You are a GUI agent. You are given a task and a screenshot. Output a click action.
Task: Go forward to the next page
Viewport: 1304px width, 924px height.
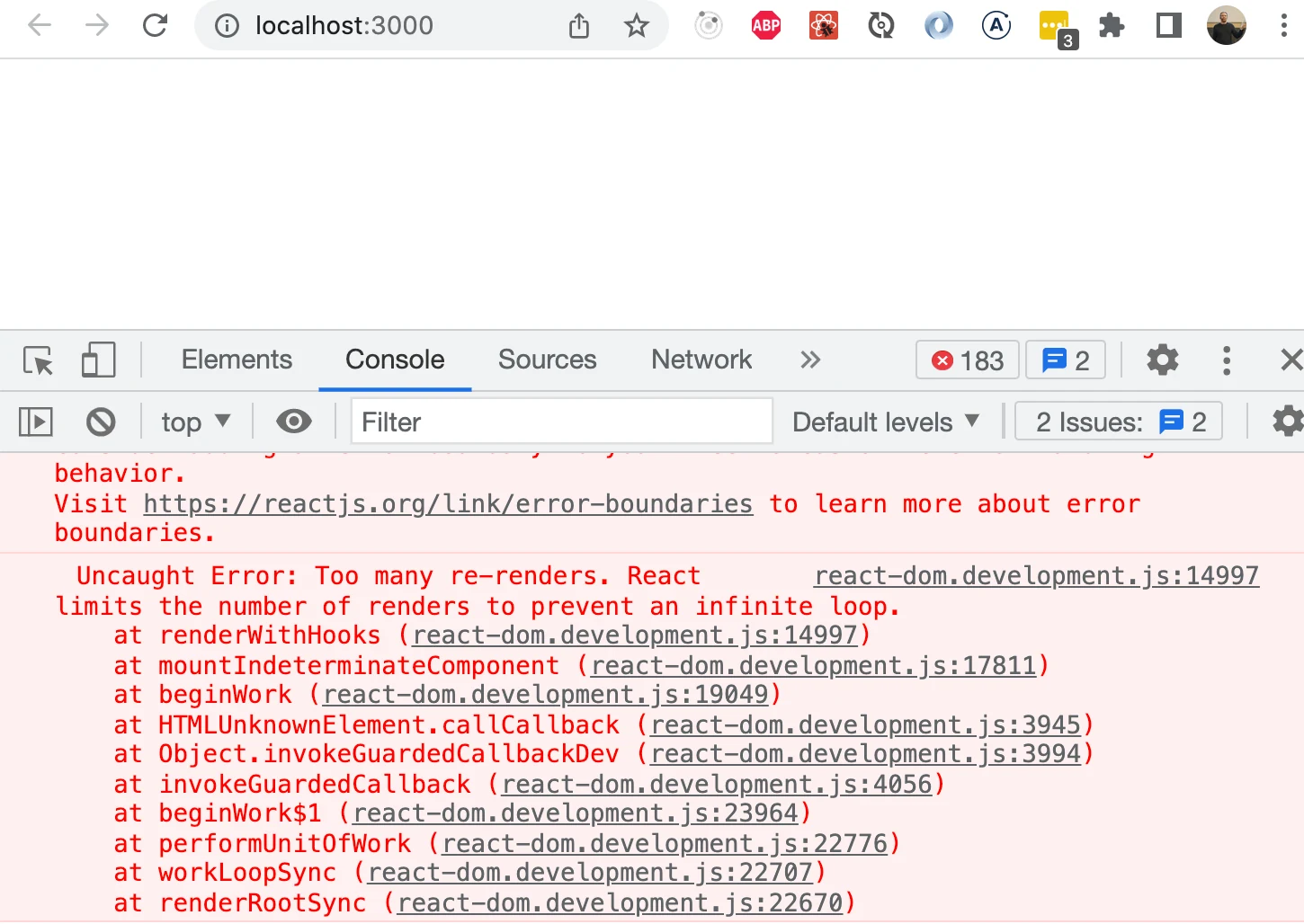click(x=96, y=25)
